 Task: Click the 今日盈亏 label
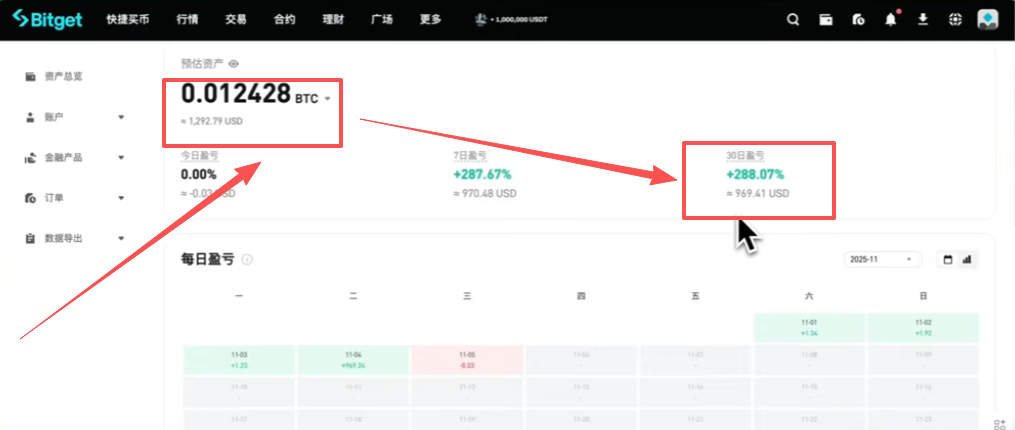(199, 156)
